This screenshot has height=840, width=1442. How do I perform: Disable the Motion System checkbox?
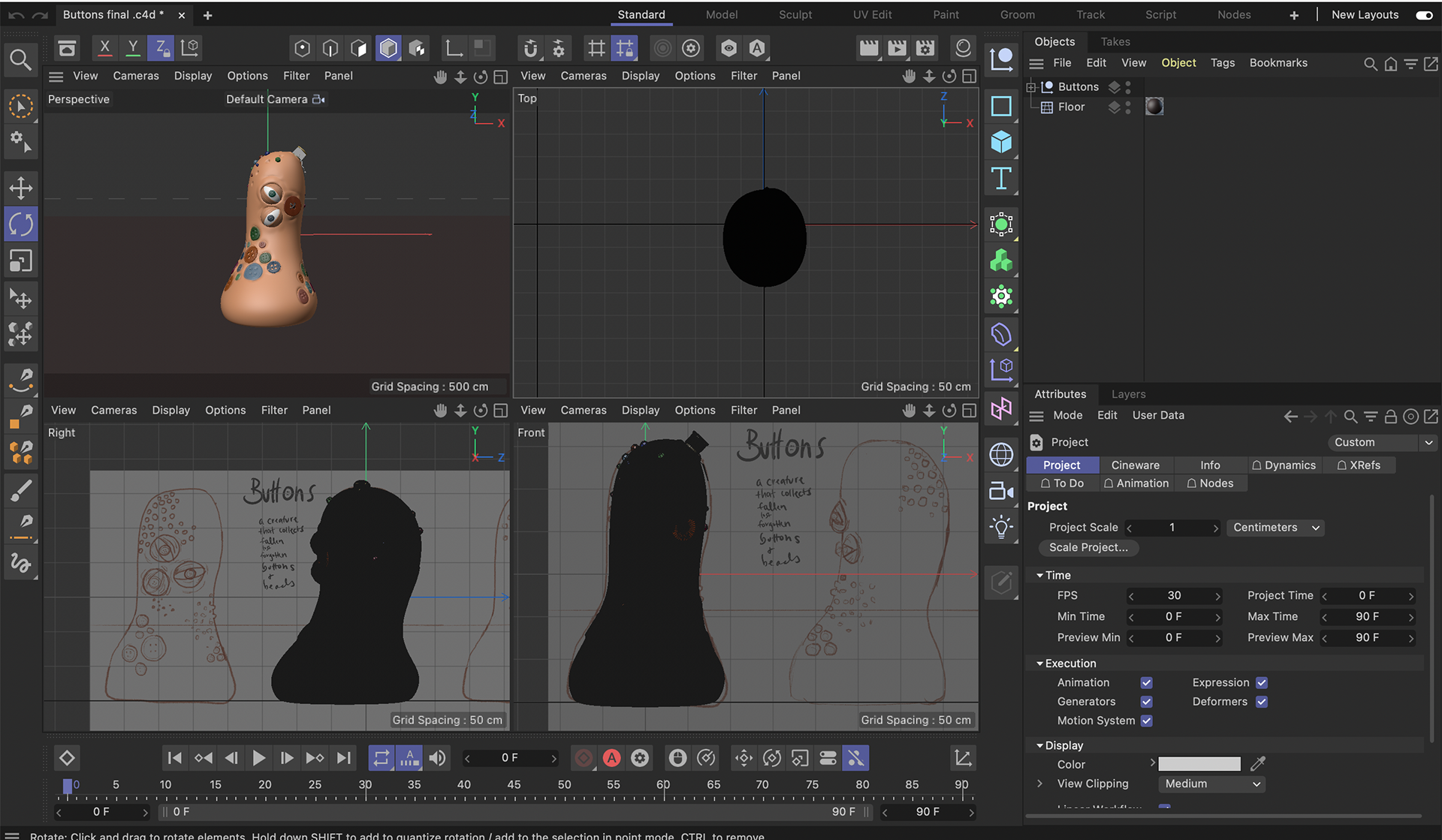(1146, 721)
